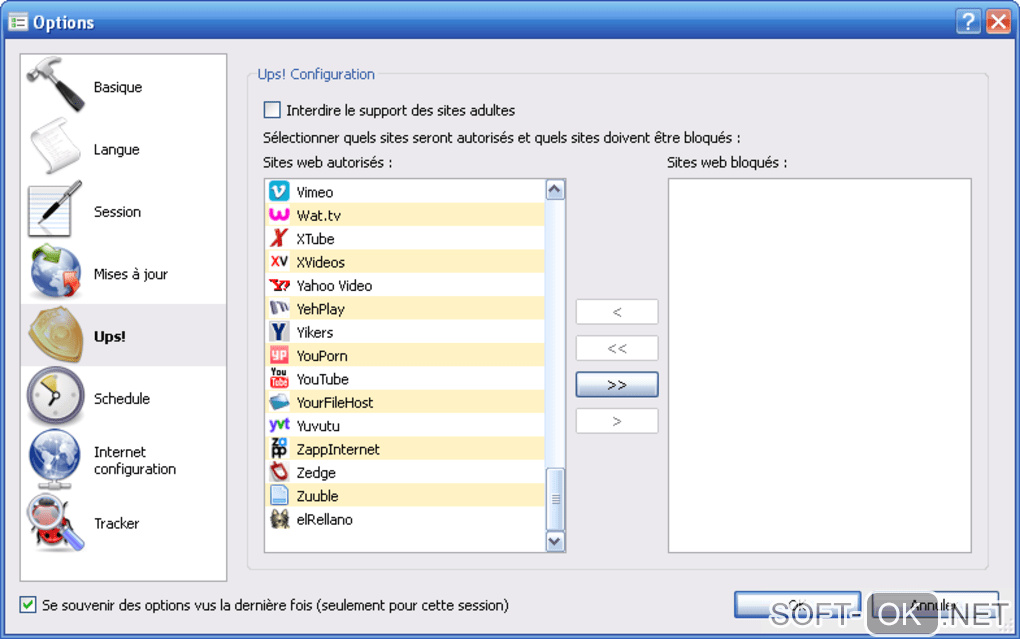Screen dimensions: 1020x639
Task: Select Yahoo Video in authorized sites
Action: pyautogui.click(x=334, y=286)
